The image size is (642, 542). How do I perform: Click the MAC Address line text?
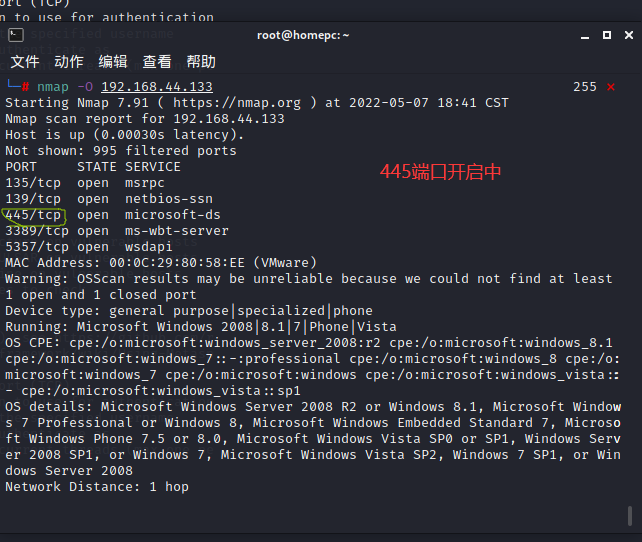click(x=161, y=263)
